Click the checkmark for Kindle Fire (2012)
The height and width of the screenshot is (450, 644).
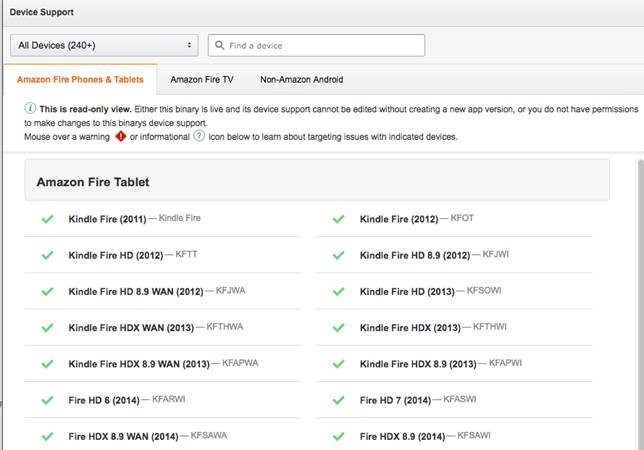point(338,219)
